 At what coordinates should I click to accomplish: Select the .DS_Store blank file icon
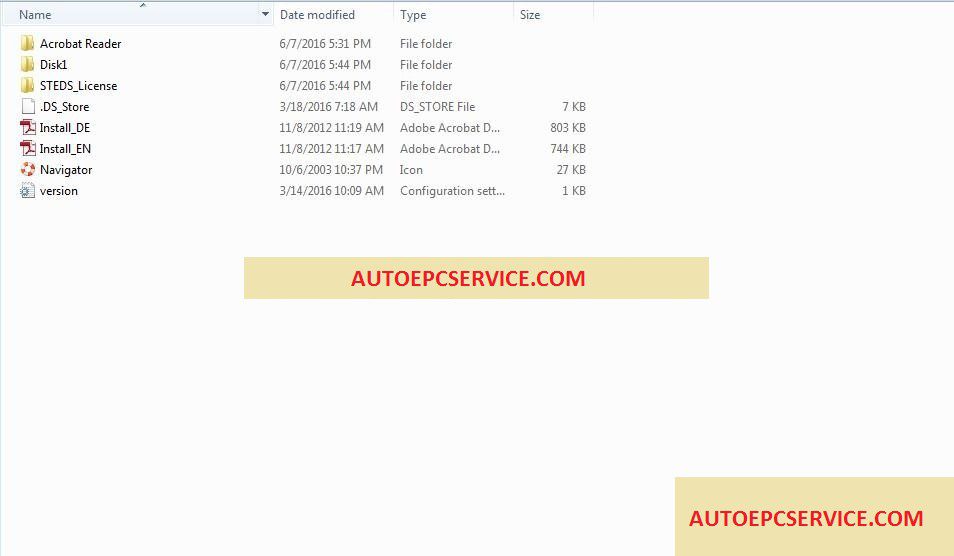click(28, 106)
